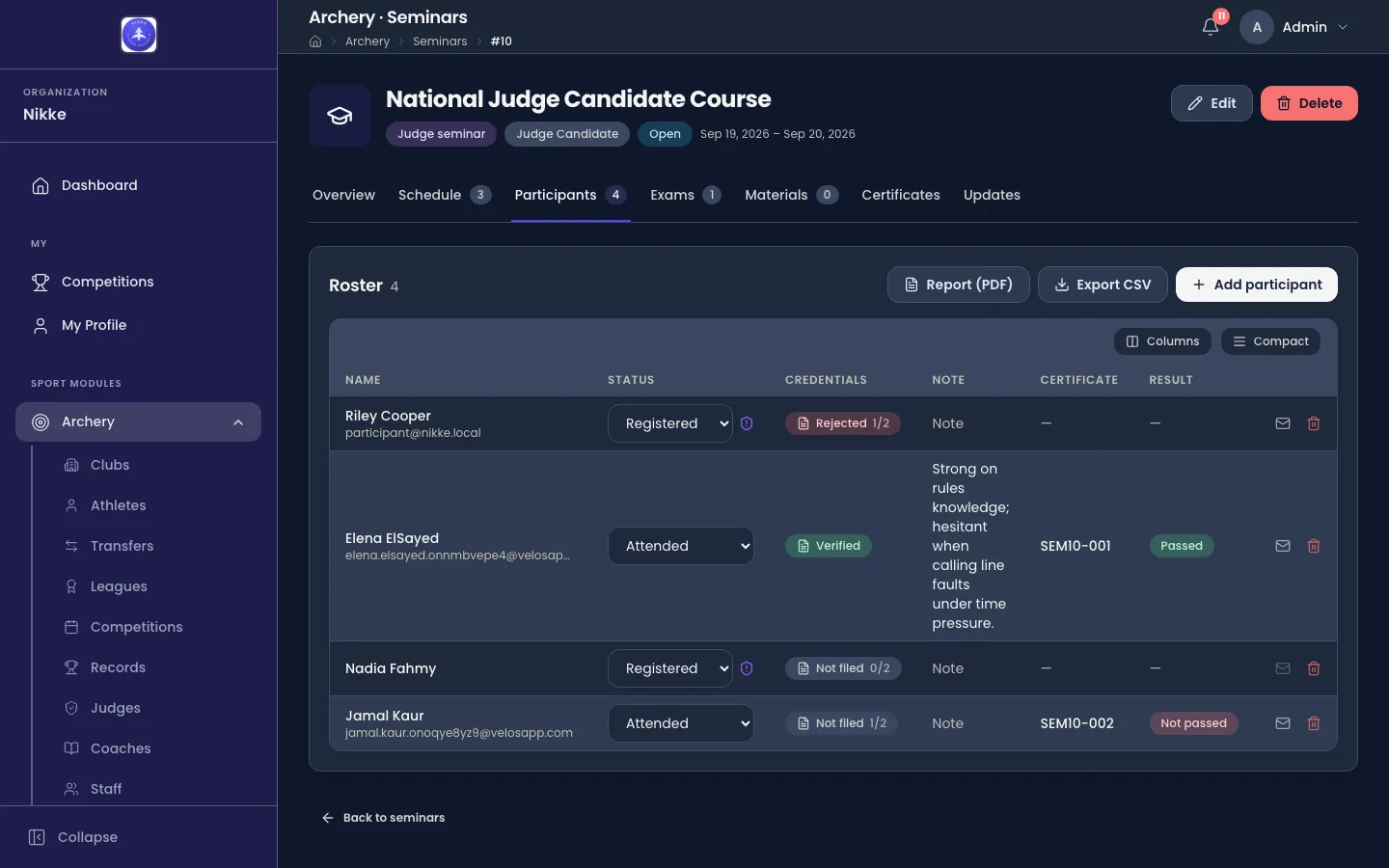Open the Certificates tab
This screenshot has width=1389, height=868.
901,195
